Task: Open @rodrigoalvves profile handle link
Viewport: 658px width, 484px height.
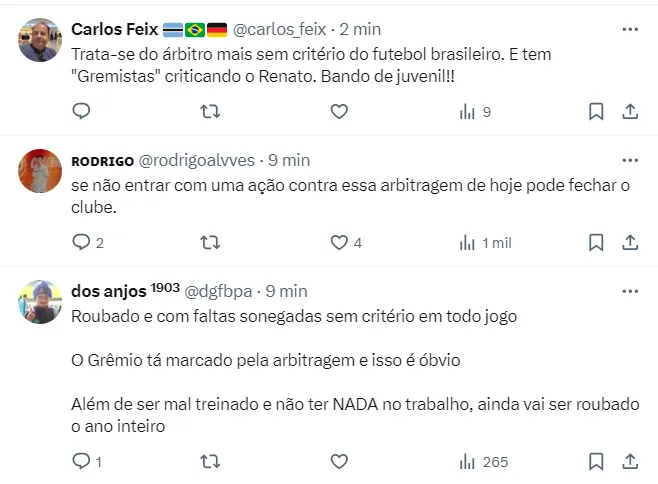Action: (198, 160)
